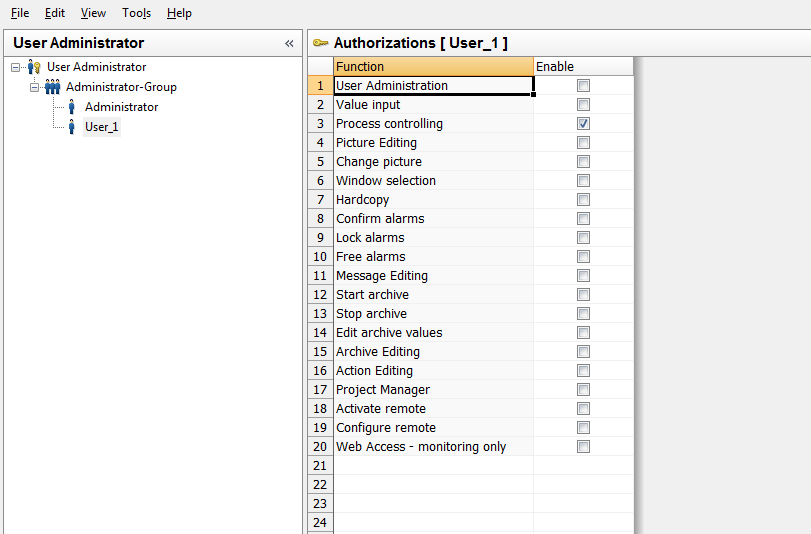Screen dimensions: 811x534
Task: Disable Process controlling authorization checkbox
Action: (x=583, y=124)
